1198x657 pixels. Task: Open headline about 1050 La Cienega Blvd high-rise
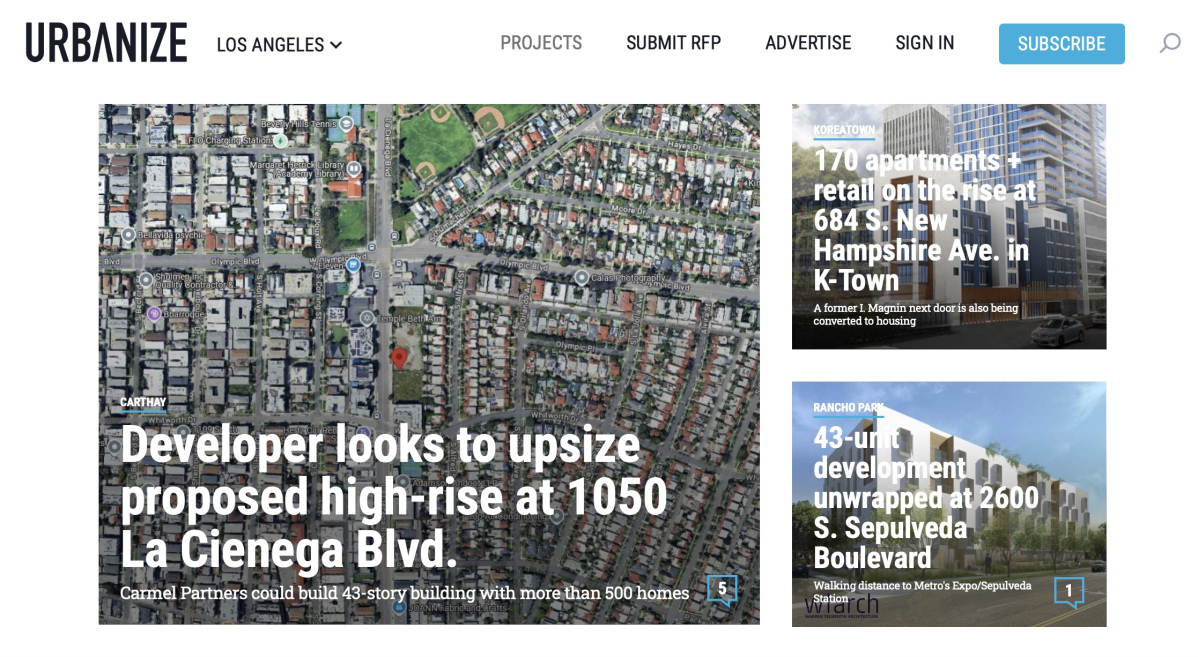[393, 497]
